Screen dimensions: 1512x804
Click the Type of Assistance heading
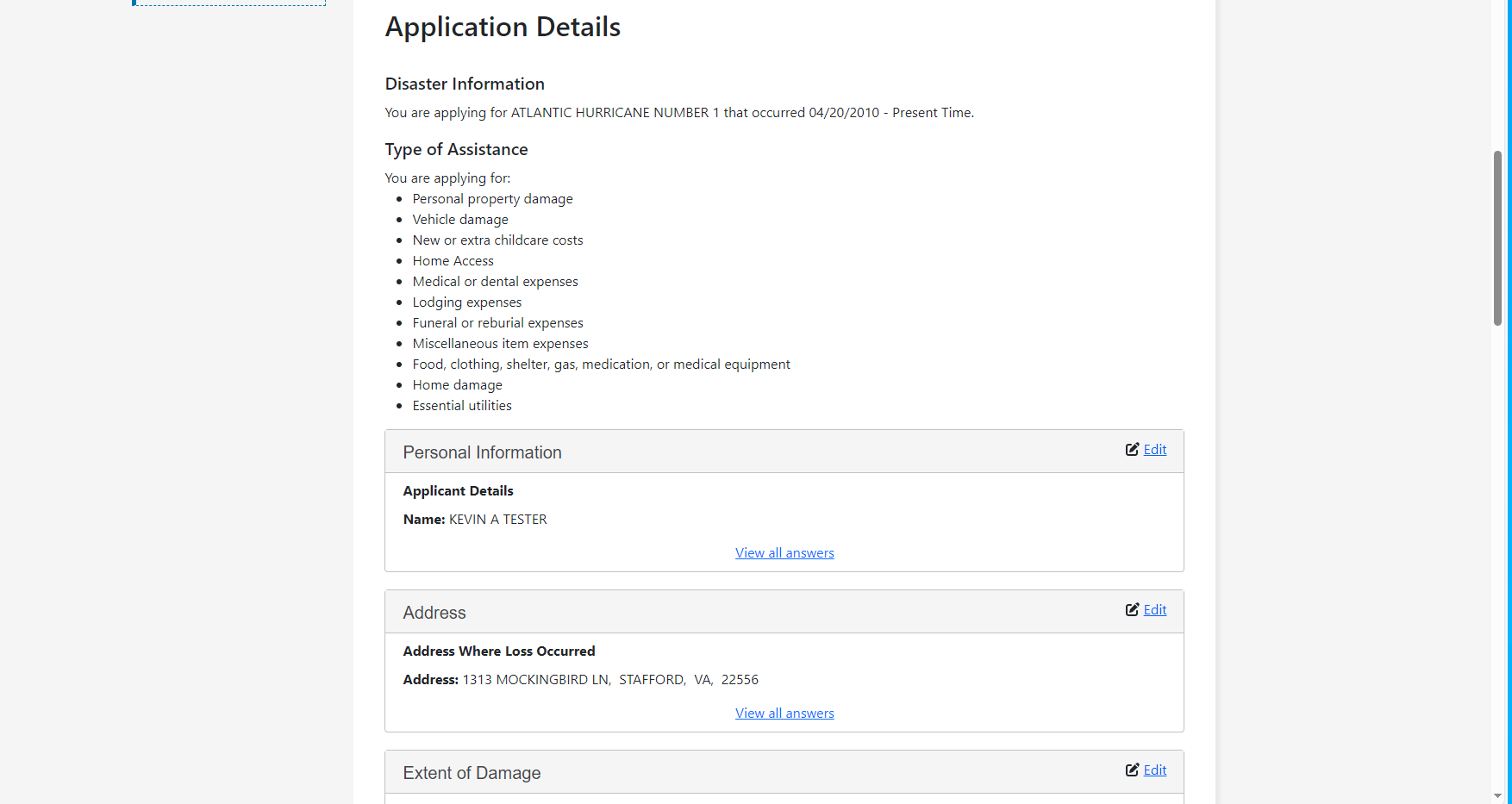tap(456, 149)
